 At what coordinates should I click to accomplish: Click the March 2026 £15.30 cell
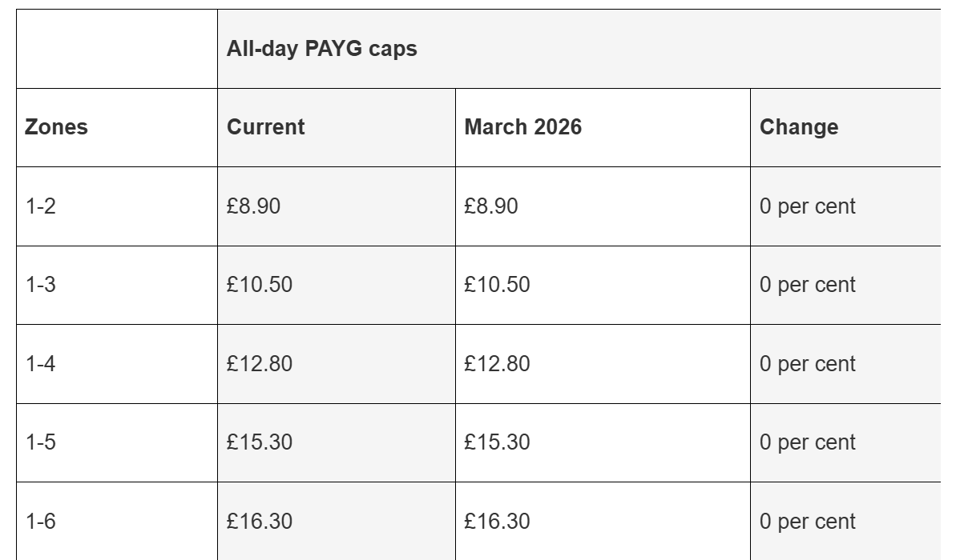coord(602,442)
